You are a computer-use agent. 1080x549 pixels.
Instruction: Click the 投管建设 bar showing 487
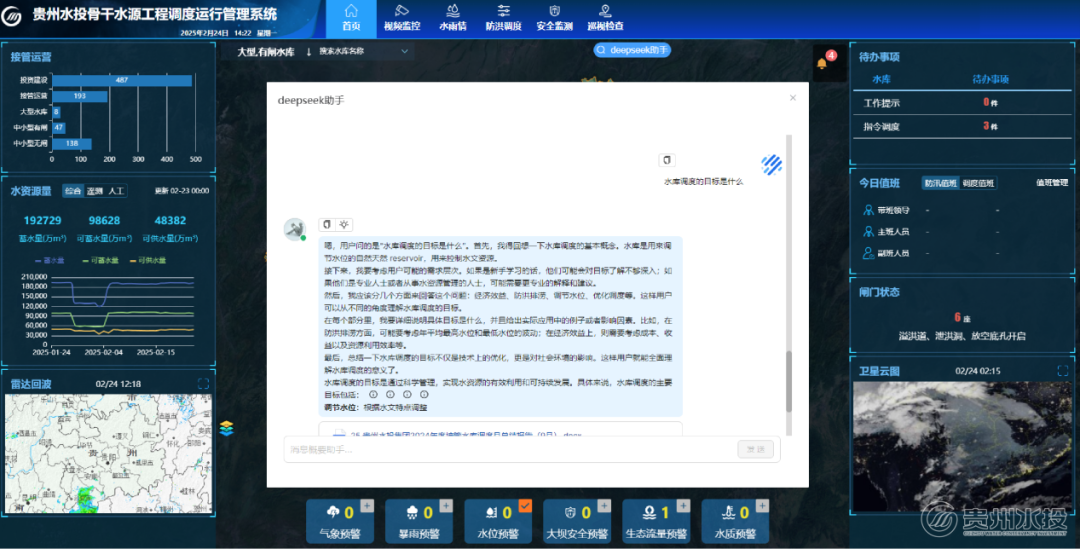click(x=122, y=80)
